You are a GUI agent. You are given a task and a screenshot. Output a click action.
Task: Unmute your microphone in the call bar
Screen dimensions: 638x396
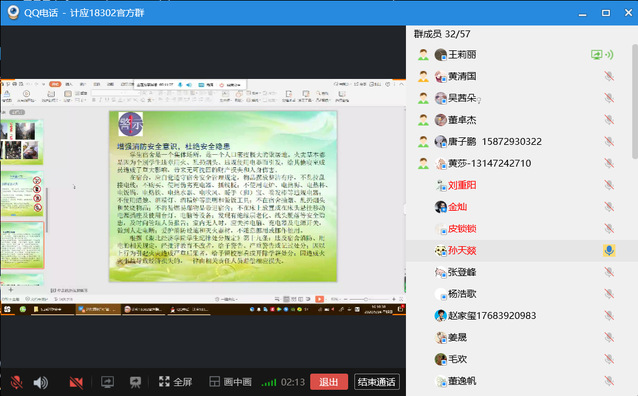pyautogui.click(x=17, y=382)
